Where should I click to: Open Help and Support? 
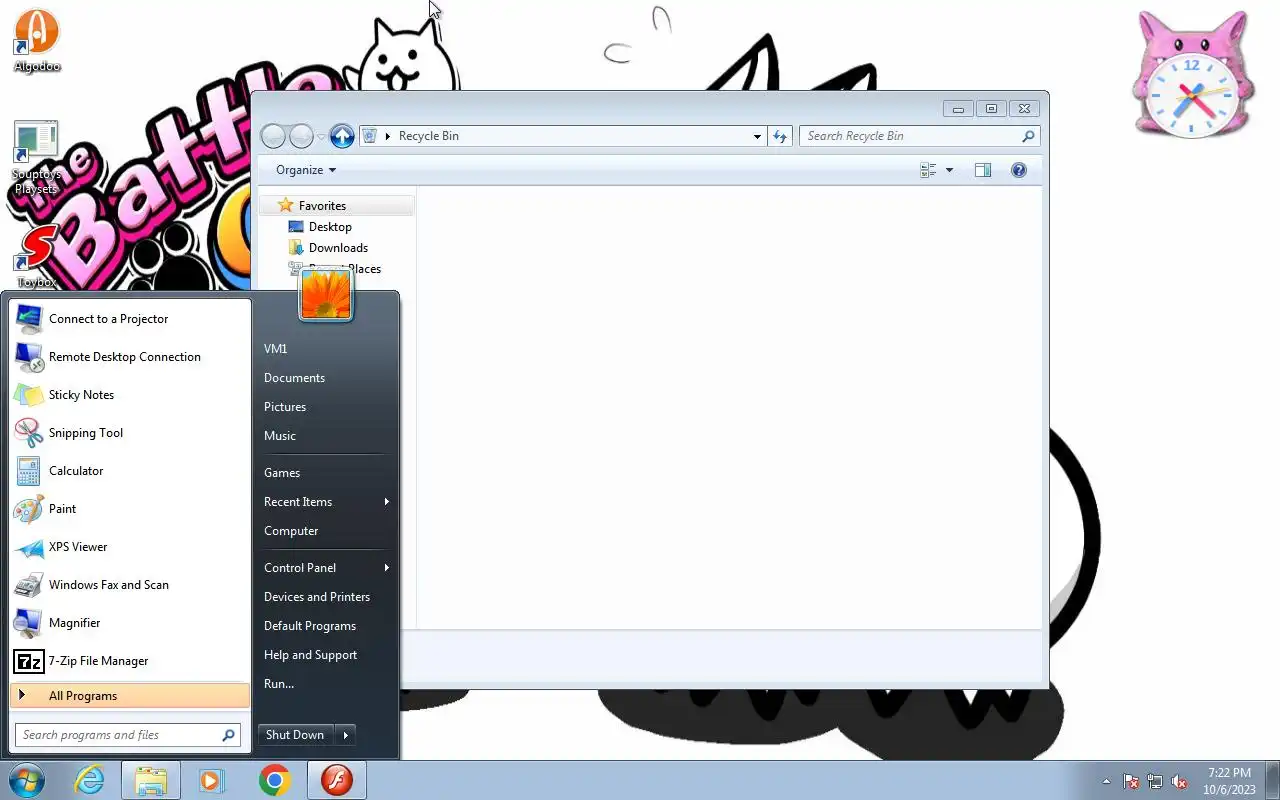click(x=325, y=655)
